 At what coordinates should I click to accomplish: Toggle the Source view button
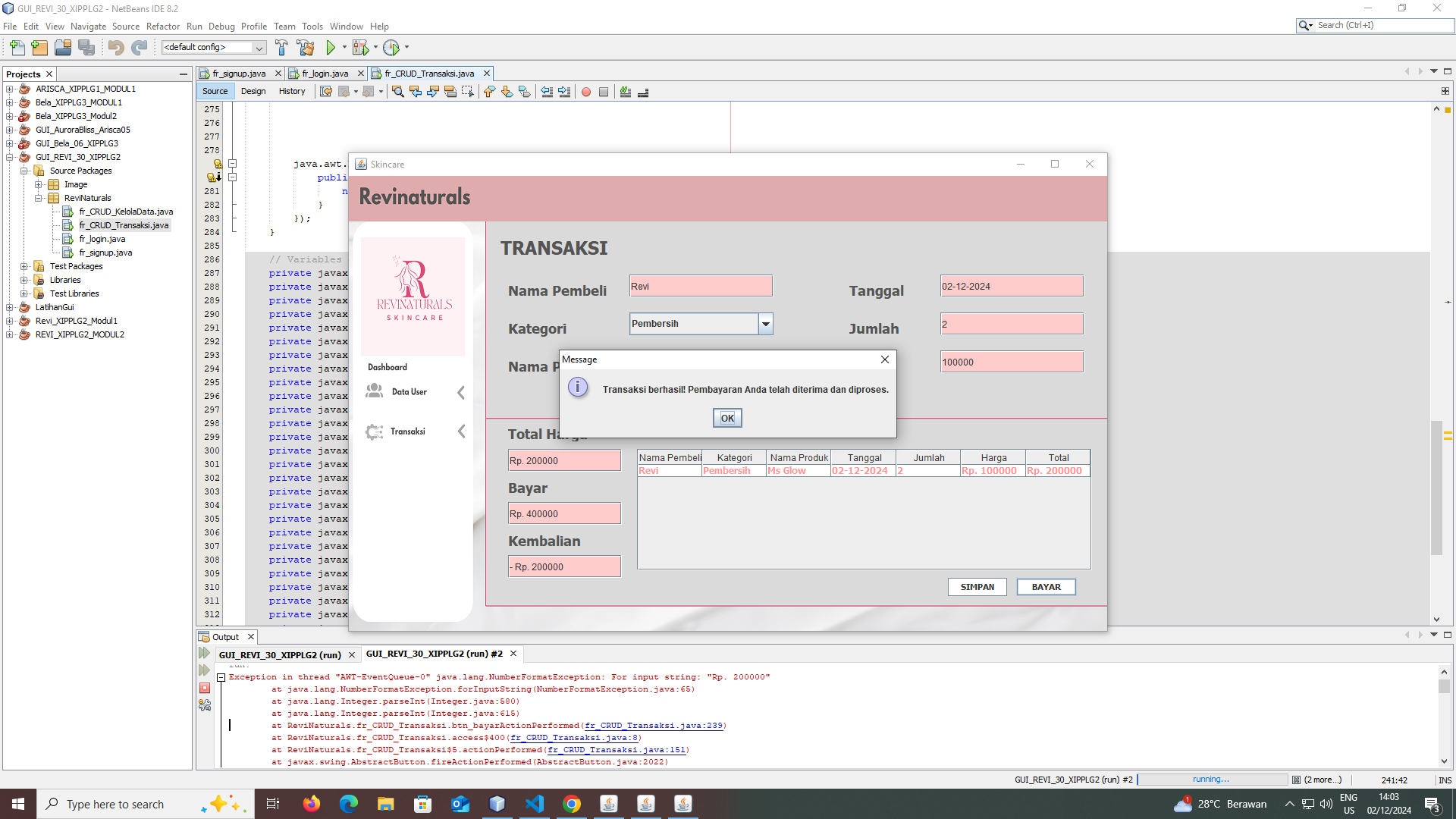(x=215, y=91)
